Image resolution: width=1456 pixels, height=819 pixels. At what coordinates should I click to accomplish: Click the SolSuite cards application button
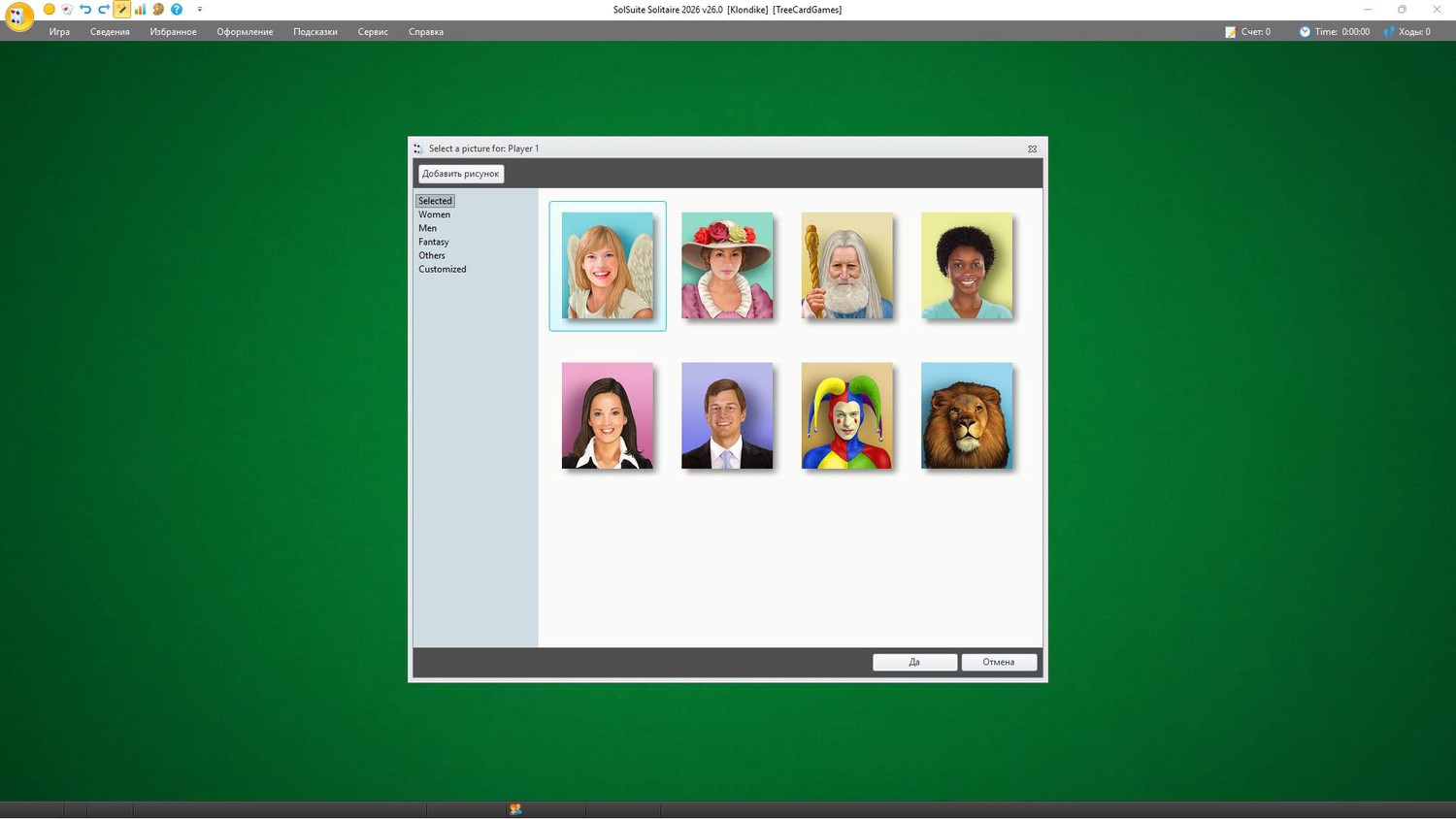tap(18, 16)
